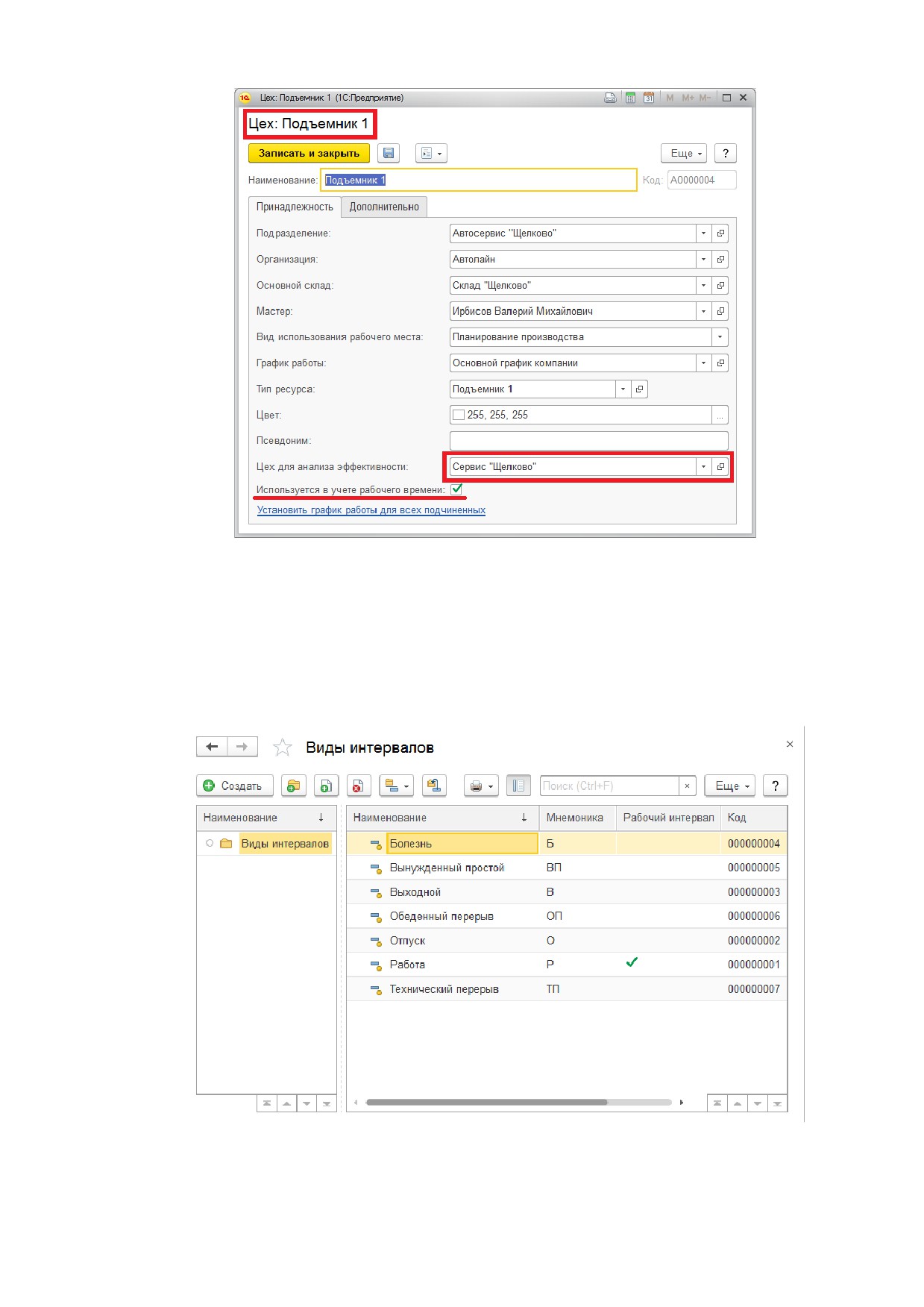This screenshot has height=1307, width=924.
Task: Click the white color swatch in Цвет
Action: pos(459,415)
